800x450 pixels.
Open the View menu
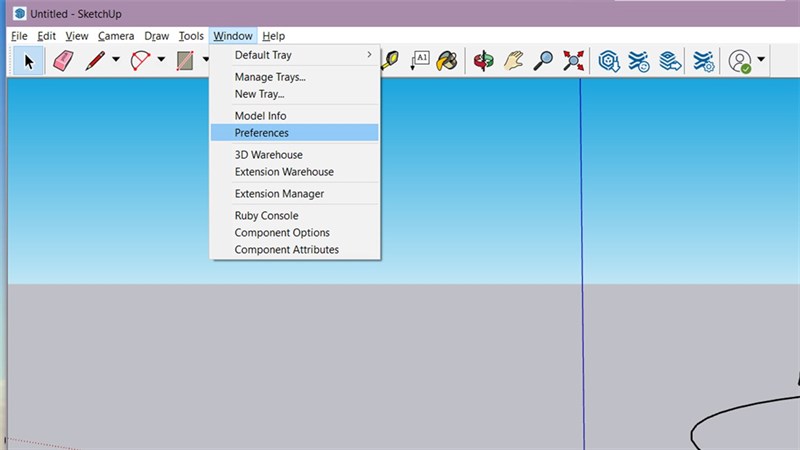point(77,36)
